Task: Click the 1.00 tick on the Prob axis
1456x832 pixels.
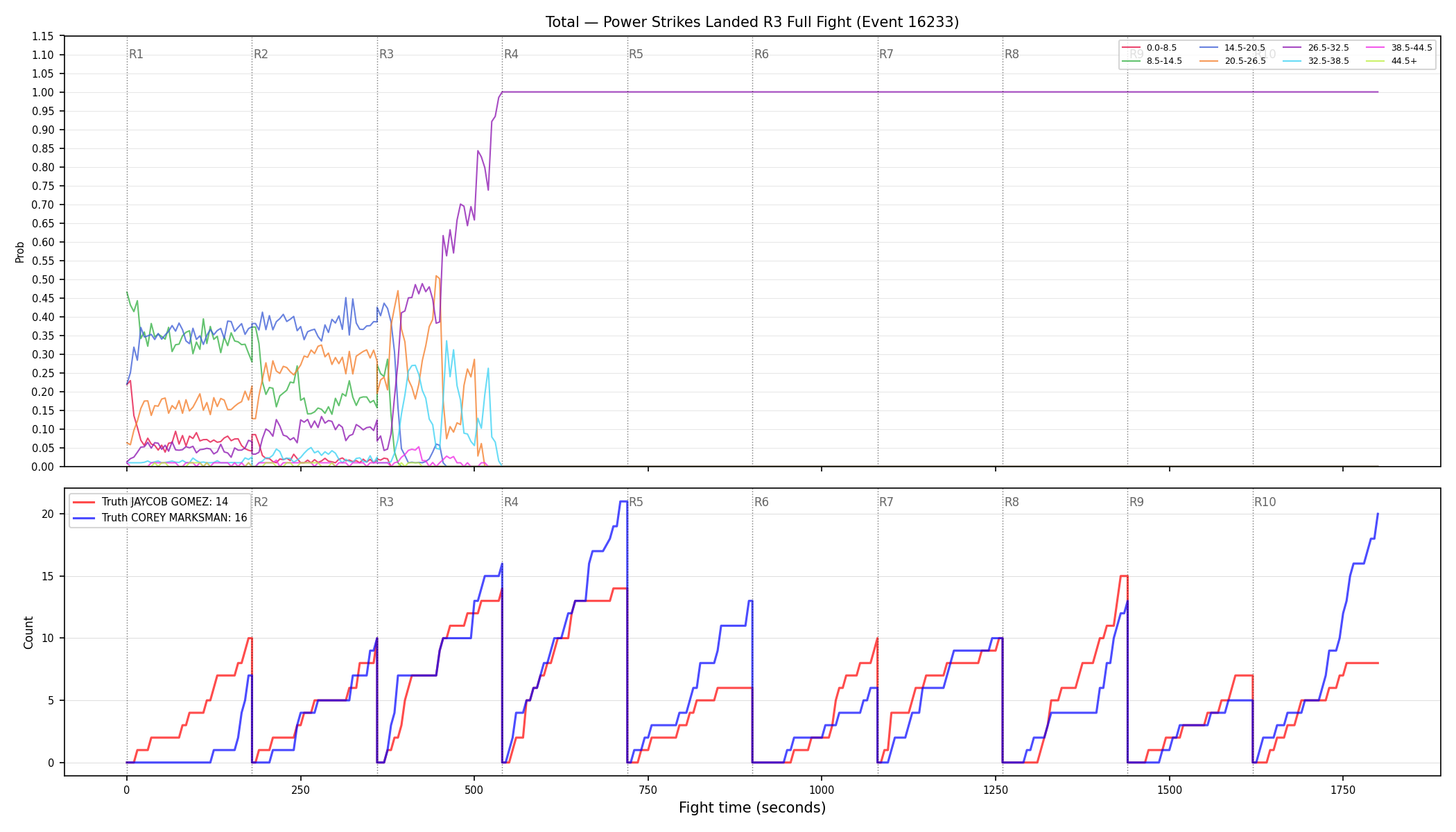Action: pos(42,92)
